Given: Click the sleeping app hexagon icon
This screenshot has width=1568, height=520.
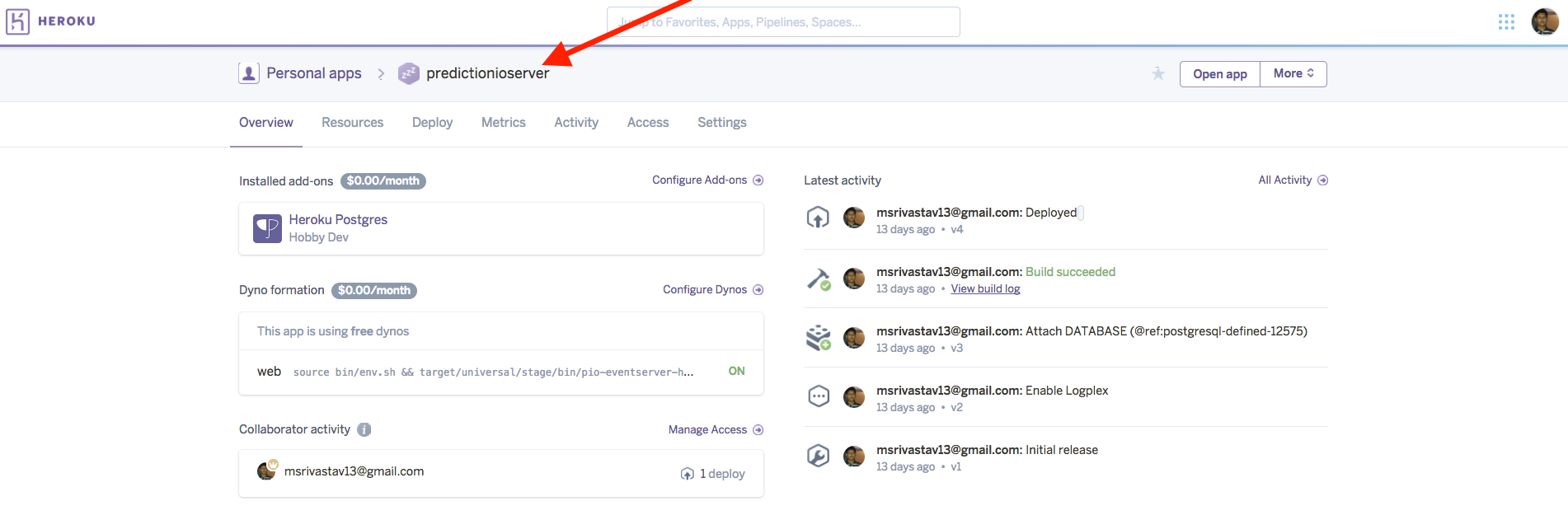Looking at the screenshot, I should 409,73.
